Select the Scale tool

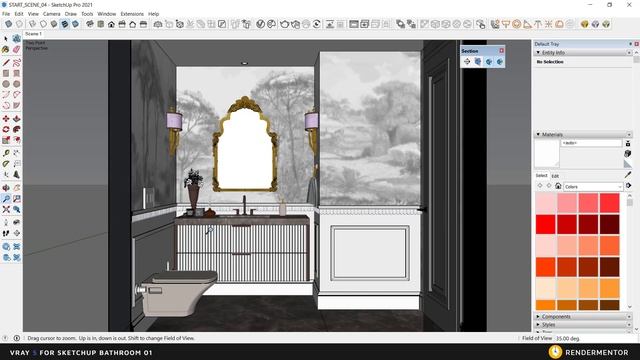[6, 140]
